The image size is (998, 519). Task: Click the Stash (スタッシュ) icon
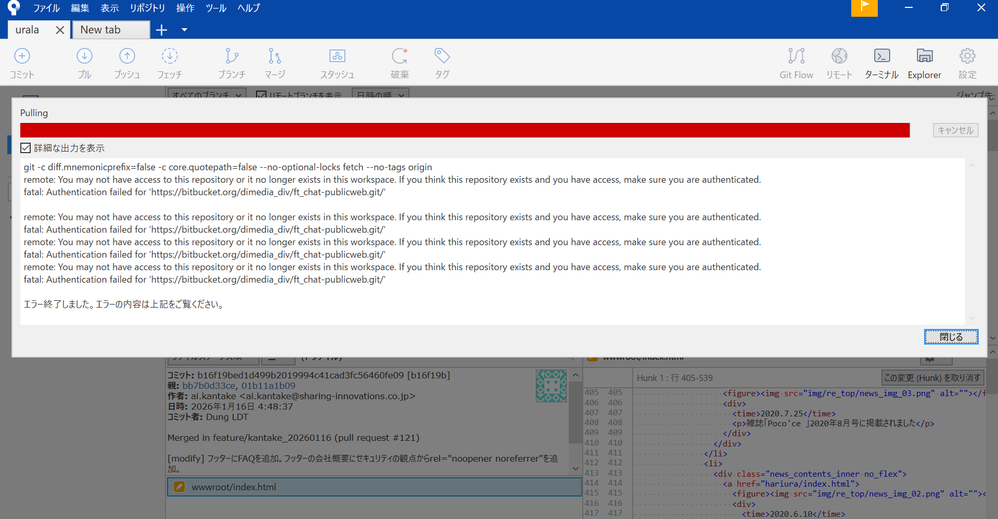[337, 56]
